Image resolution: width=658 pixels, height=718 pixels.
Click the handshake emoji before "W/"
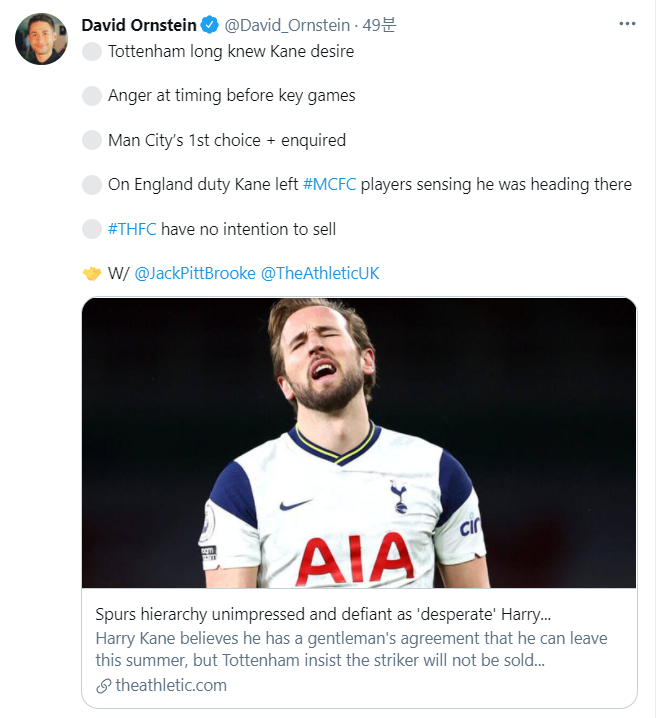[92, 273]
